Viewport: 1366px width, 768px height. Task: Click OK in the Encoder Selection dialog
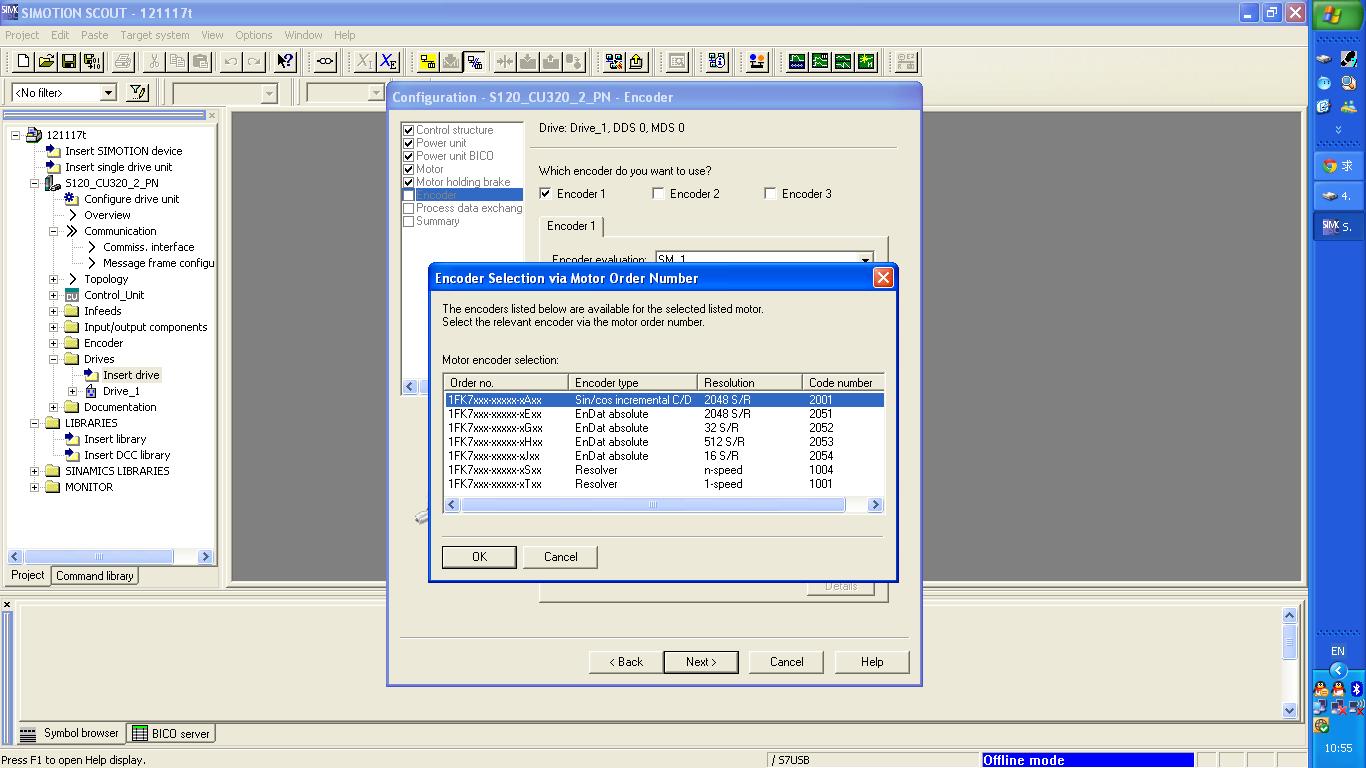click(x=479, y=557)
